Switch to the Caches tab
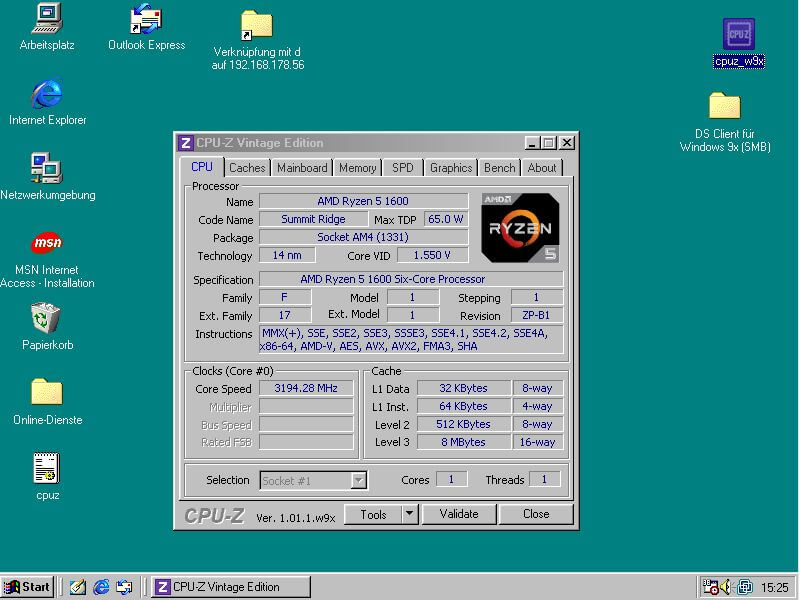The image size is (800, 600). tap(247, 168)
